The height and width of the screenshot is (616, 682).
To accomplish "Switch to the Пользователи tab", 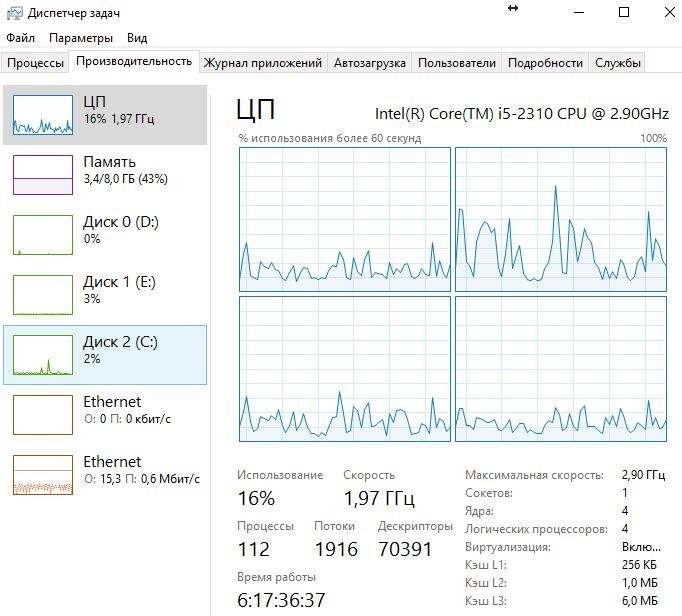I will [x=457, y=63].
